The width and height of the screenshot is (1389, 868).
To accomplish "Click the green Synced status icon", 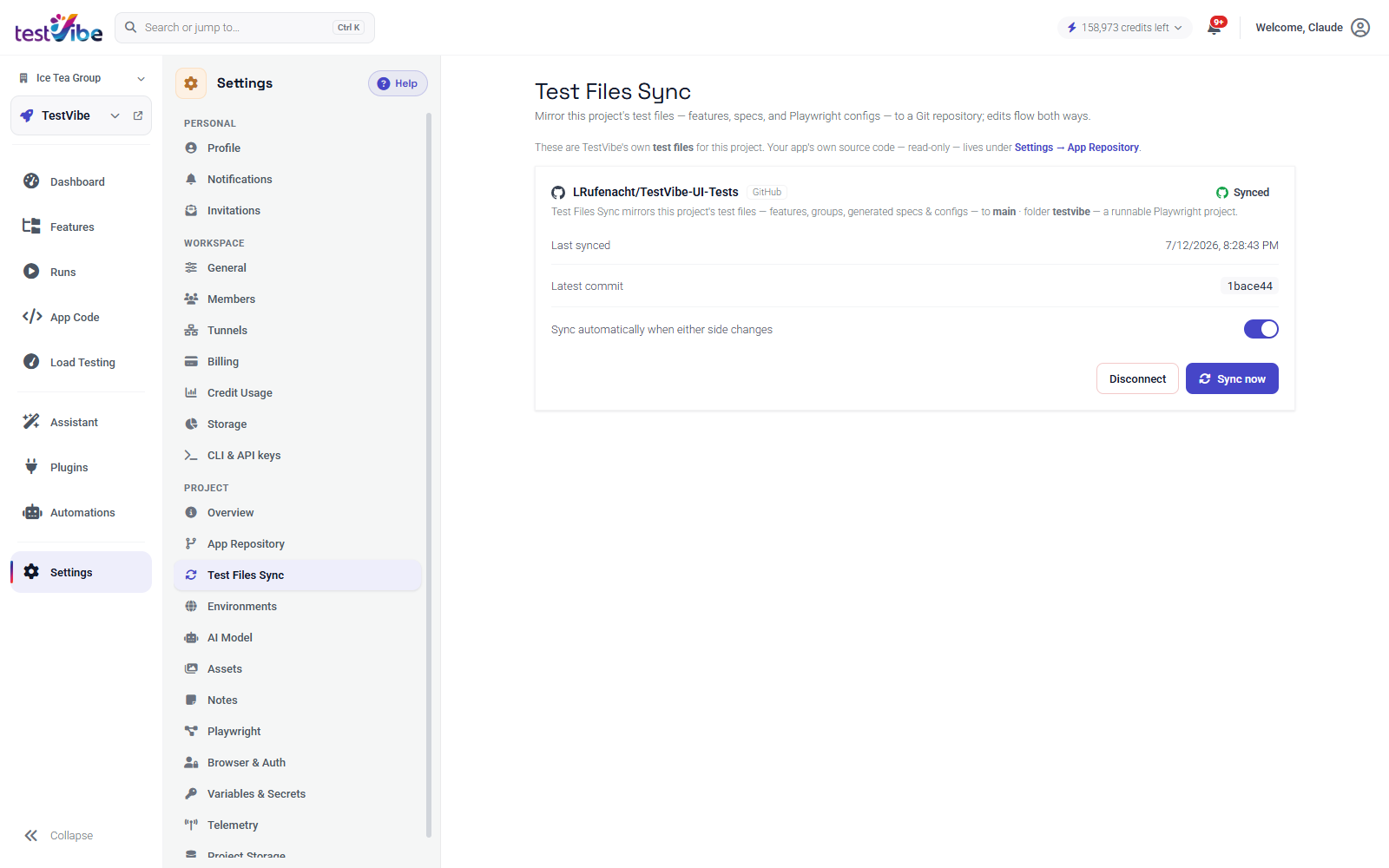I will 1222,193.
